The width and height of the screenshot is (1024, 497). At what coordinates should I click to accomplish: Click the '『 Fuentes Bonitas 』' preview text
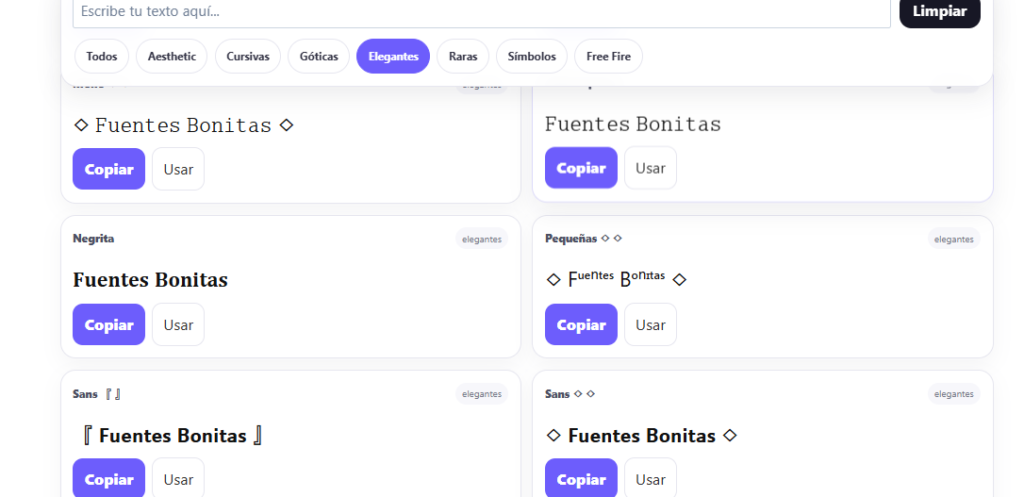172,436
